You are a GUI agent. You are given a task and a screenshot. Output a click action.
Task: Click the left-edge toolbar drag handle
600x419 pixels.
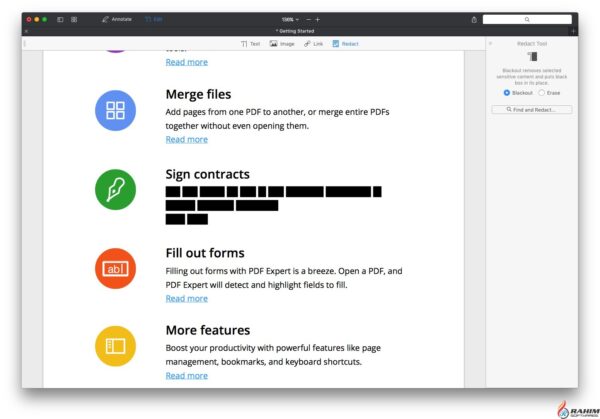point(25,44)
